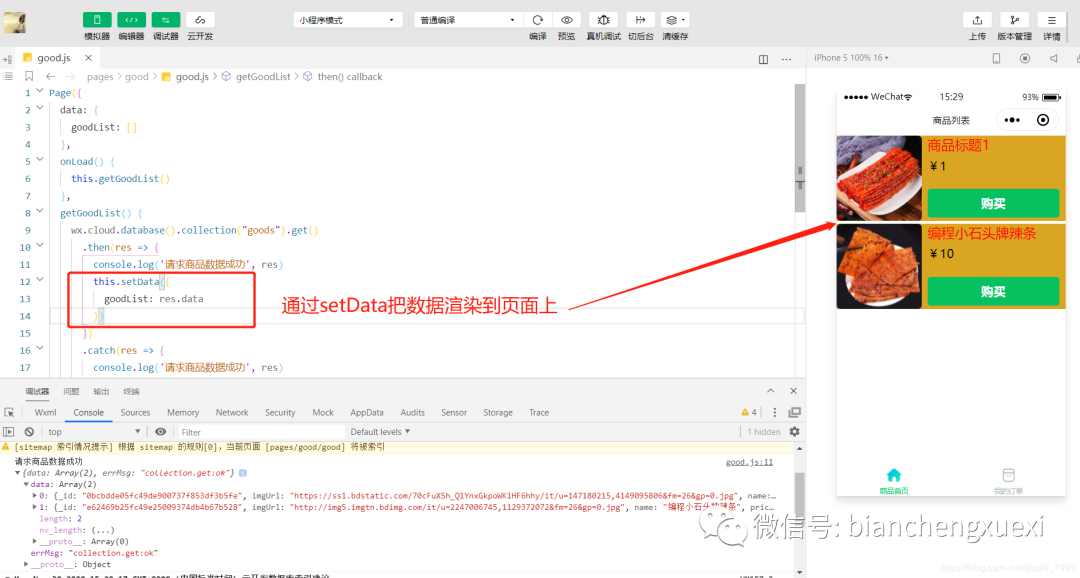Click the simulator record icon

coord(1025,59)
